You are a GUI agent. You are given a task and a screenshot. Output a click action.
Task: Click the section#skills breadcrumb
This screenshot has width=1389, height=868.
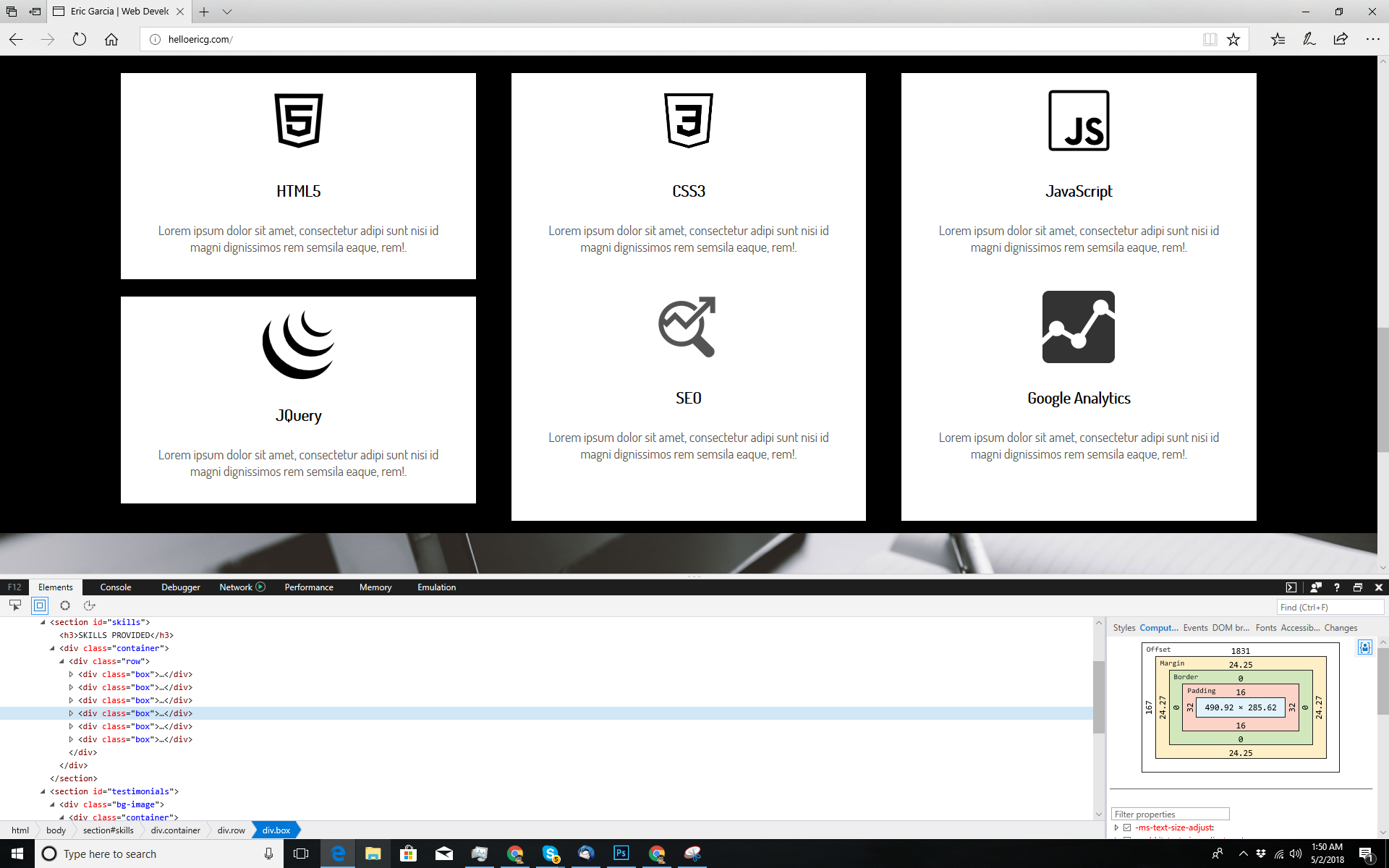tap(109, 830)
